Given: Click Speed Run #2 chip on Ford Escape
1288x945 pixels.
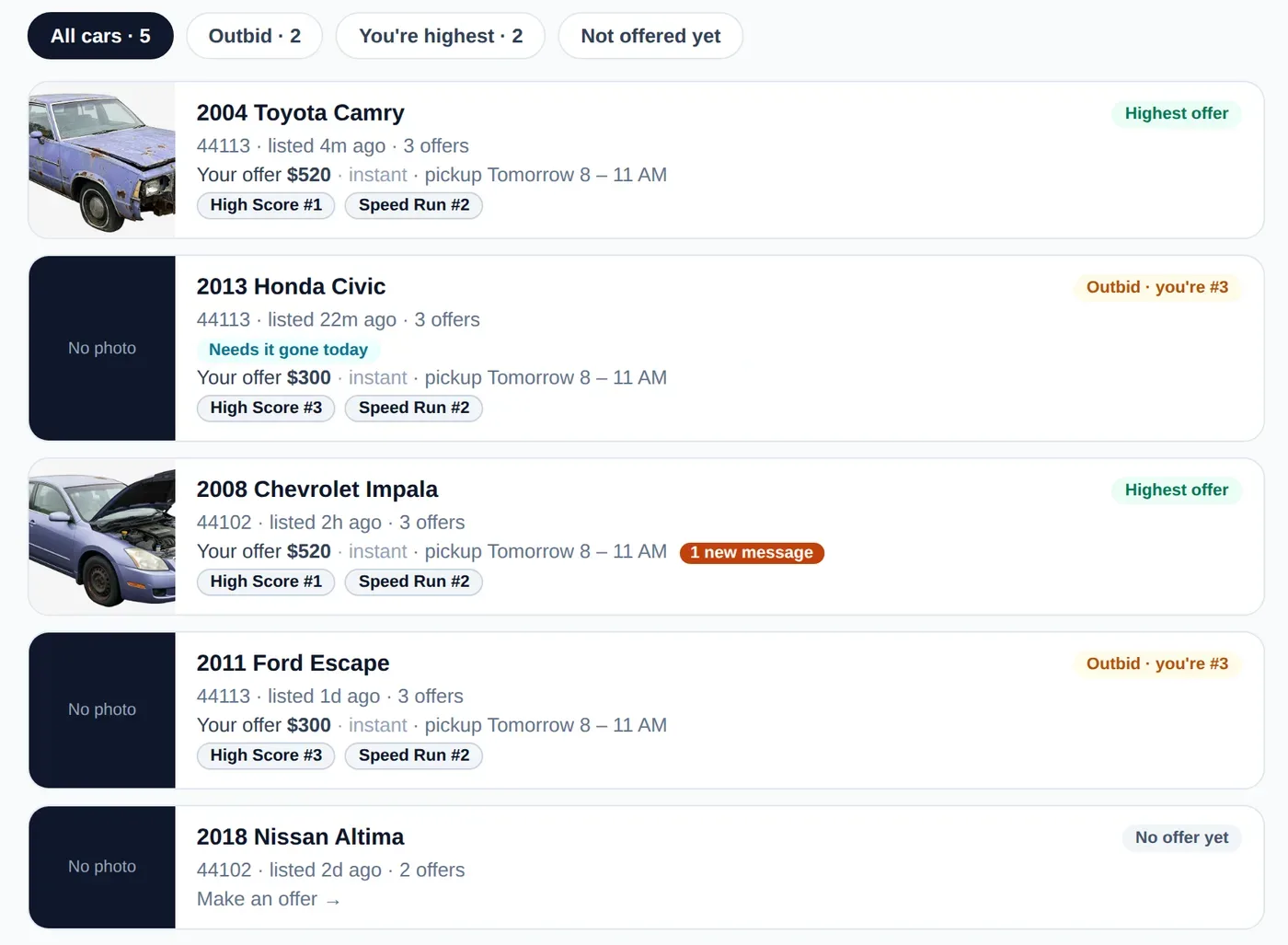Looking at the screenshot, I should coord(414,755).
